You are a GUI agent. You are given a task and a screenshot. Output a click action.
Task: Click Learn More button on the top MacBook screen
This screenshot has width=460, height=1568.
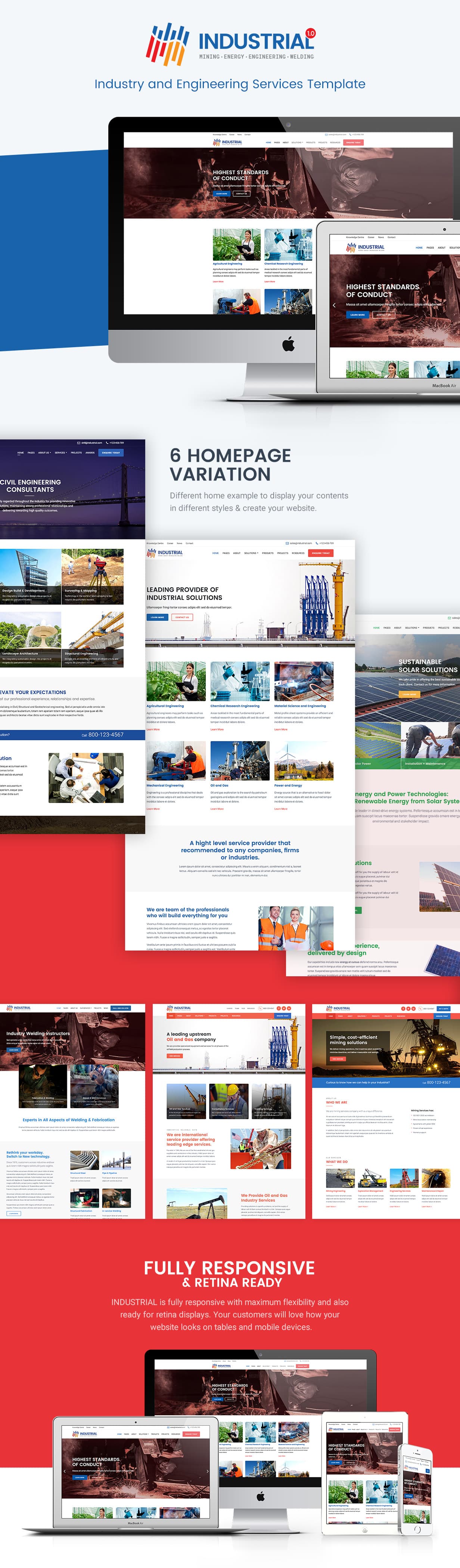click(x=358, y=315)
